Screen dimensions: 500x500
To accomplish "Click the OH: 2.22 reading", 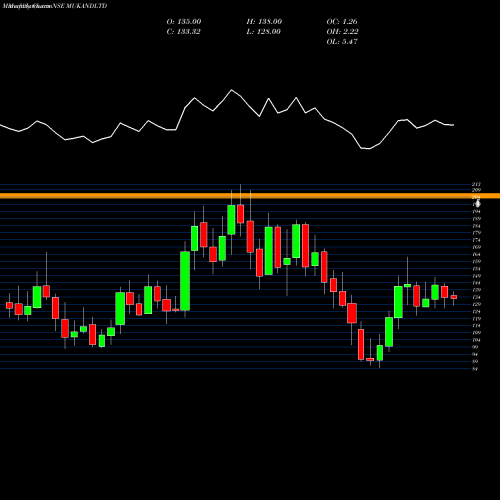I will 342,32.
